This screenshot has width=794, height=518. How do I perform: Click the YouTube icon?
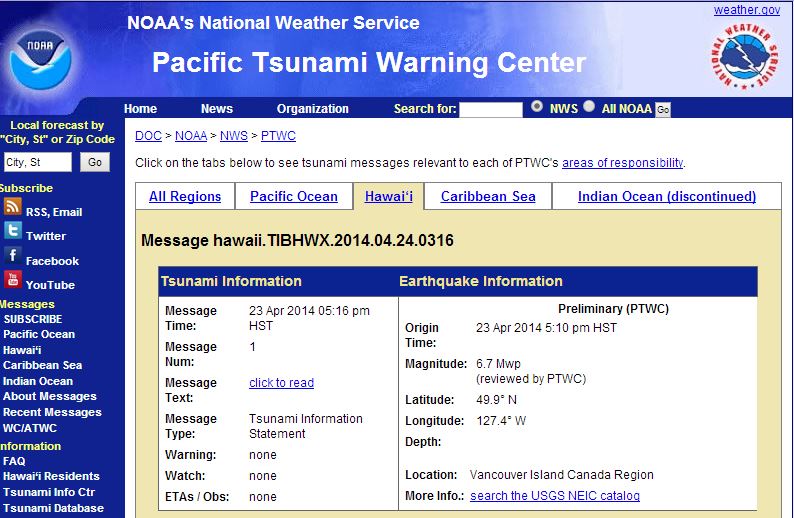point(13,280)
